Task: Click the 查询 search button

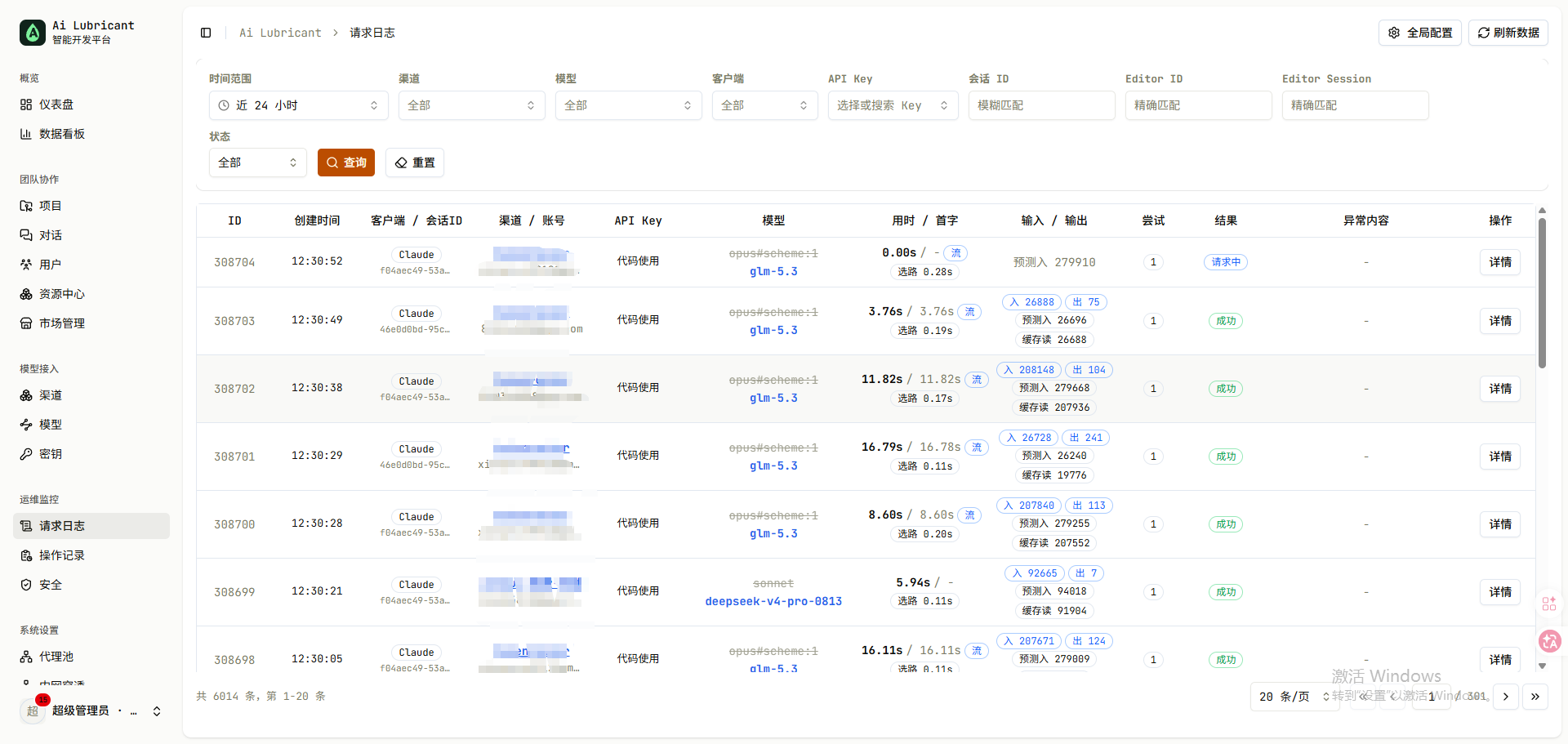Action: pos(346,163)
